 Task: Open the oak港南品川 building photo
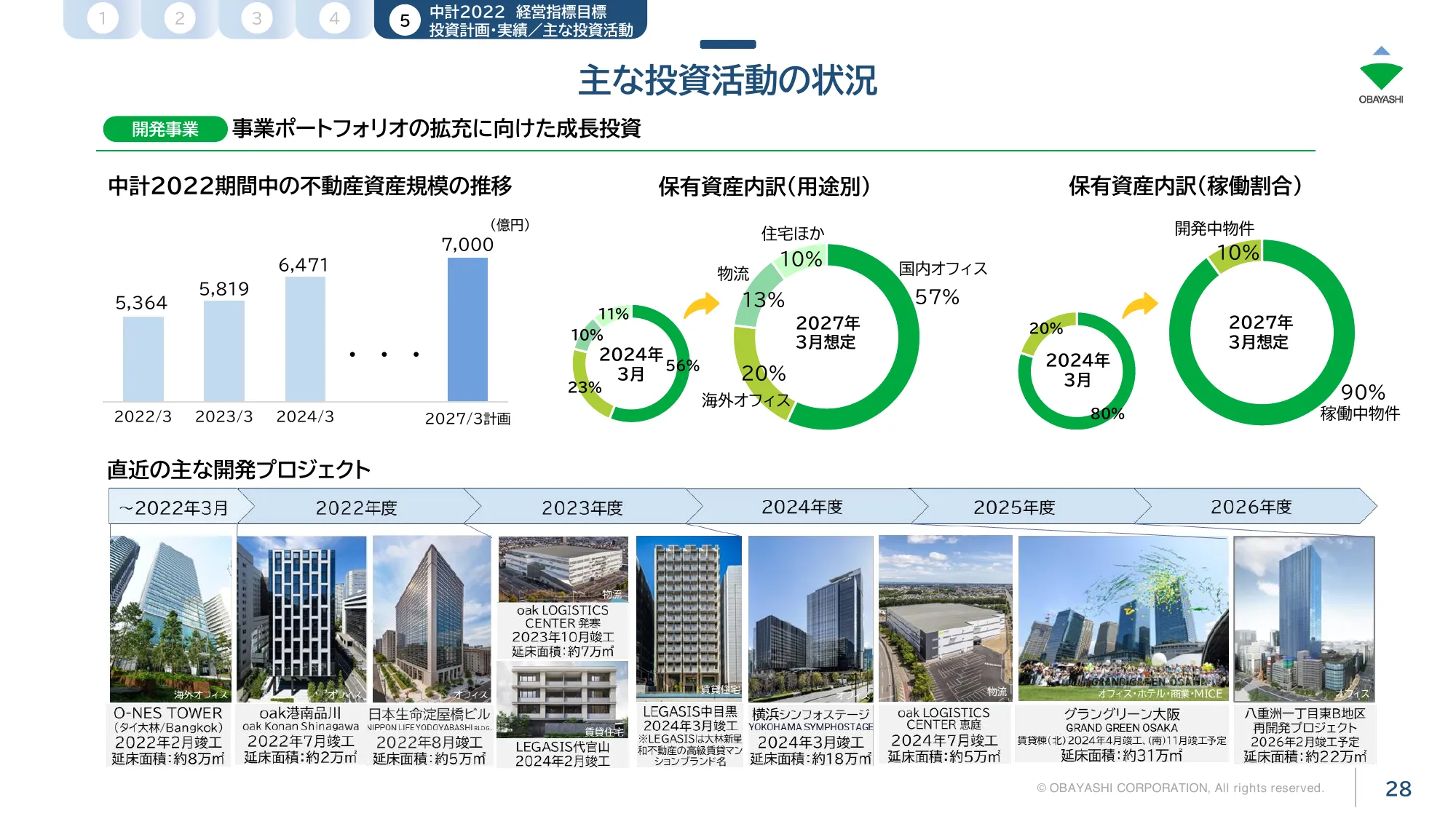click(x=301, y=619)
